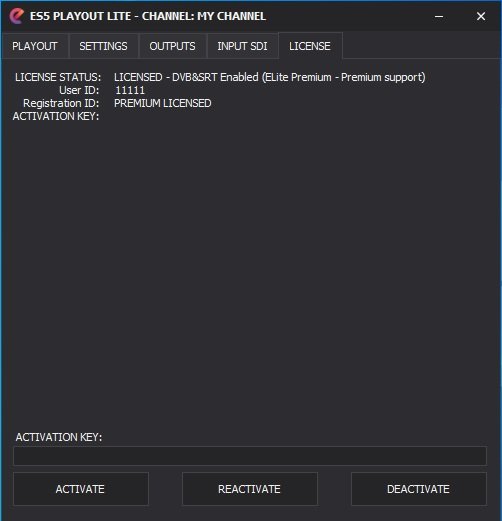Click the window title text MY CHANNEL
Viewport: 502px width, 521px height.
[x=231, y=16]
